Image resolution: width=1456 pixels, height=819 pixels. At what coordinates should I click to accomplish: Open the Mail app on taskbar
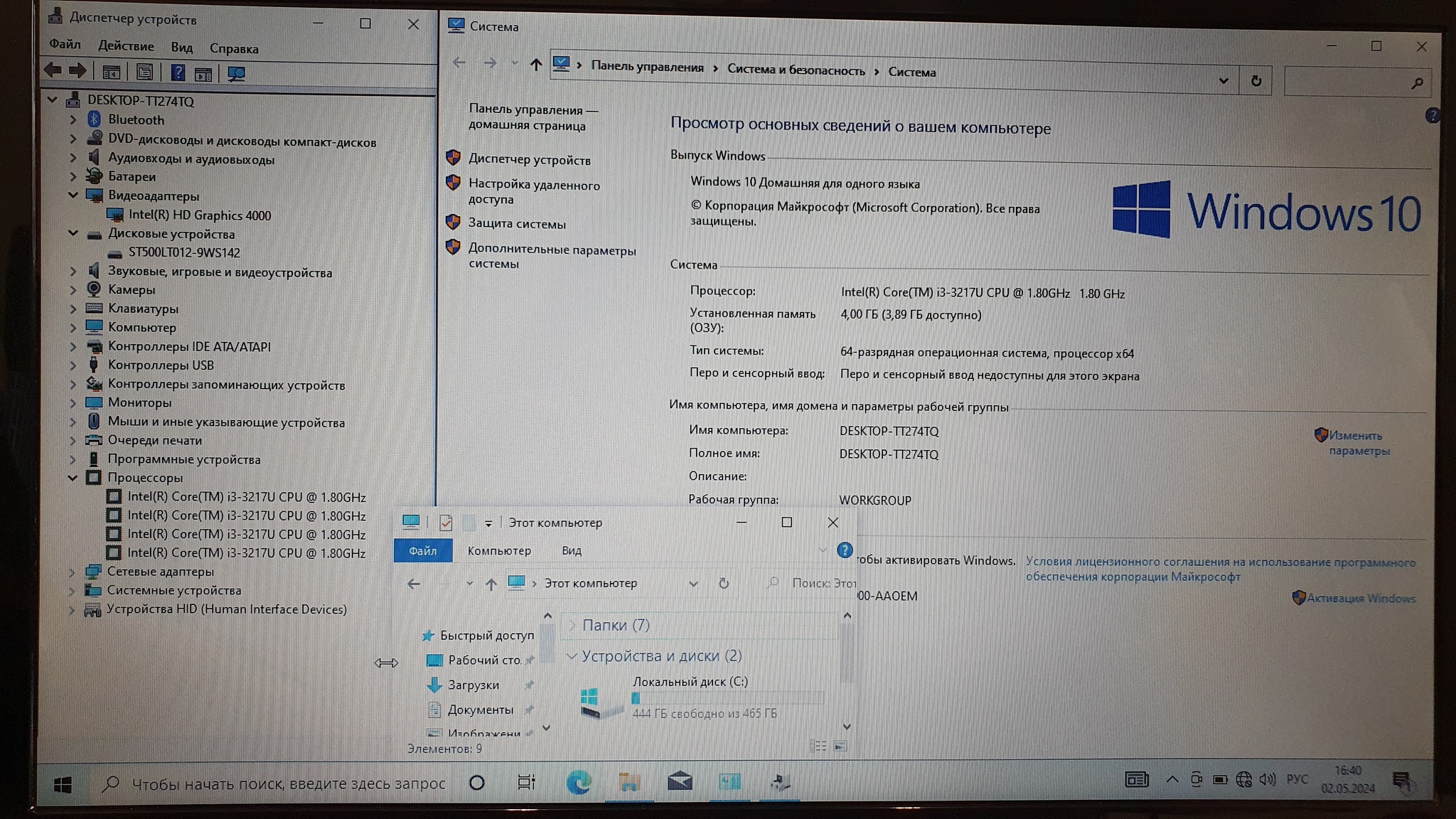680,782
